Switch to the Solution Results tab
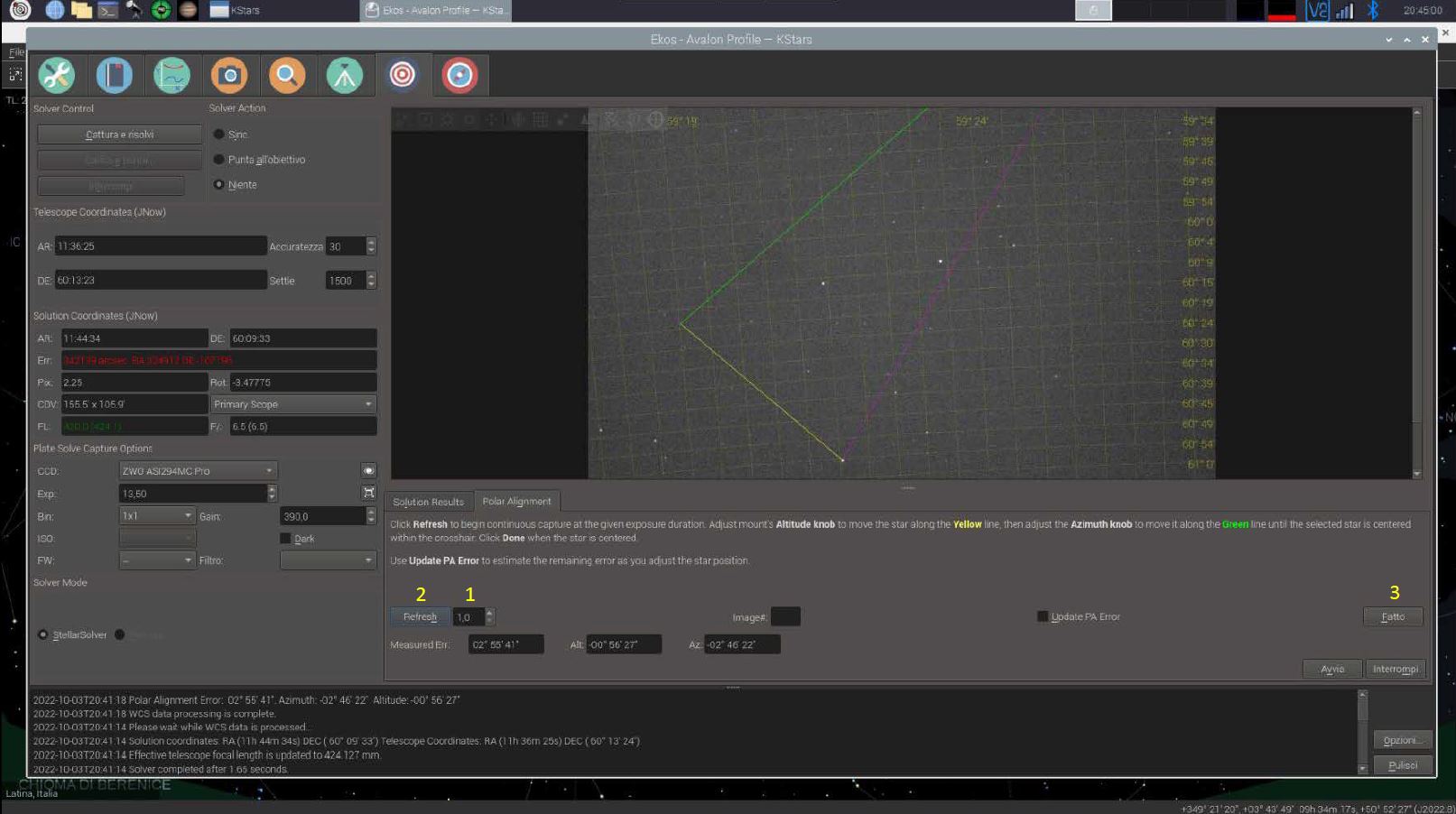Viewport: 1456px width, 814px height. pos(428,502)
